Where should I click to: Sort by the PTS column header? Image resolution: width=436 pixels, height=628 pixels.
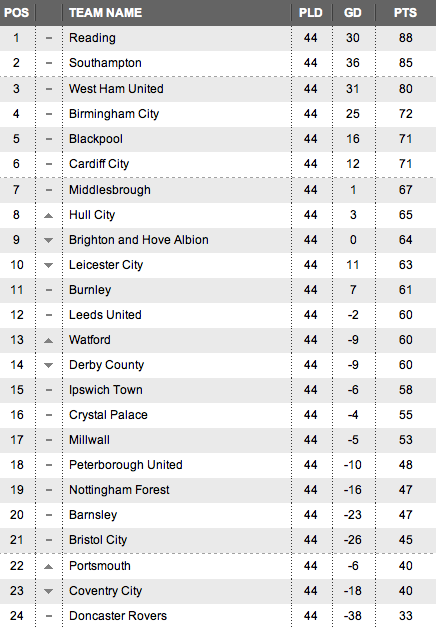point(405,13)
